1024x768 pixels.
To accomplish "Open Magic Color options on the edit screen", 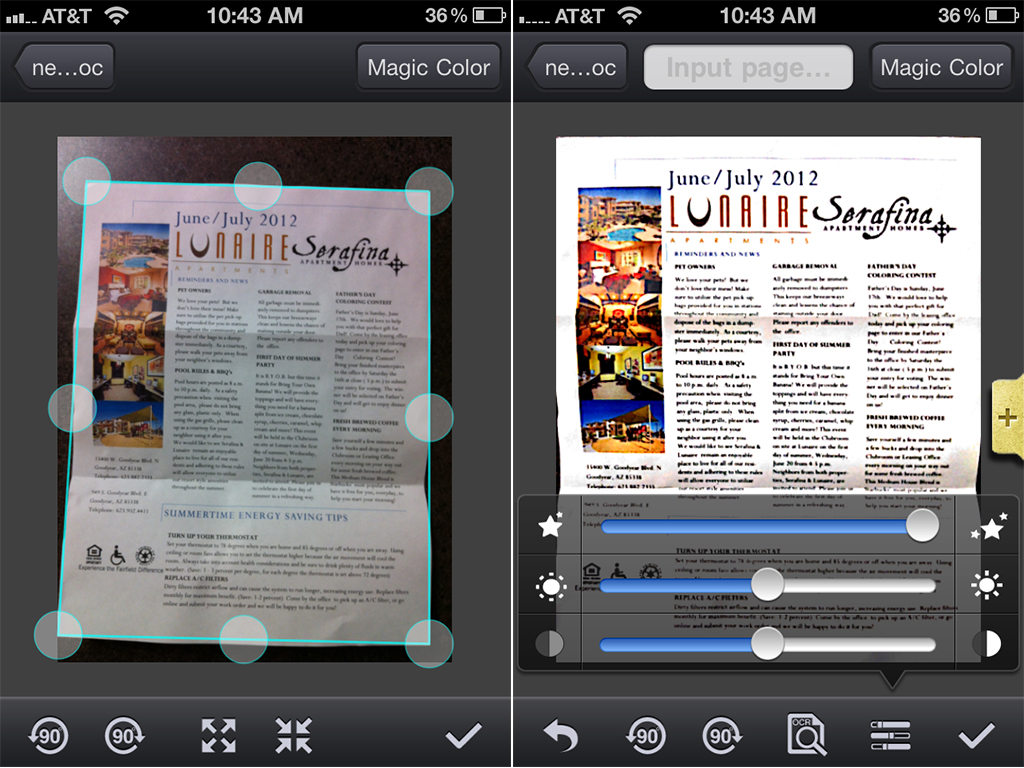I will click(941, 68).
